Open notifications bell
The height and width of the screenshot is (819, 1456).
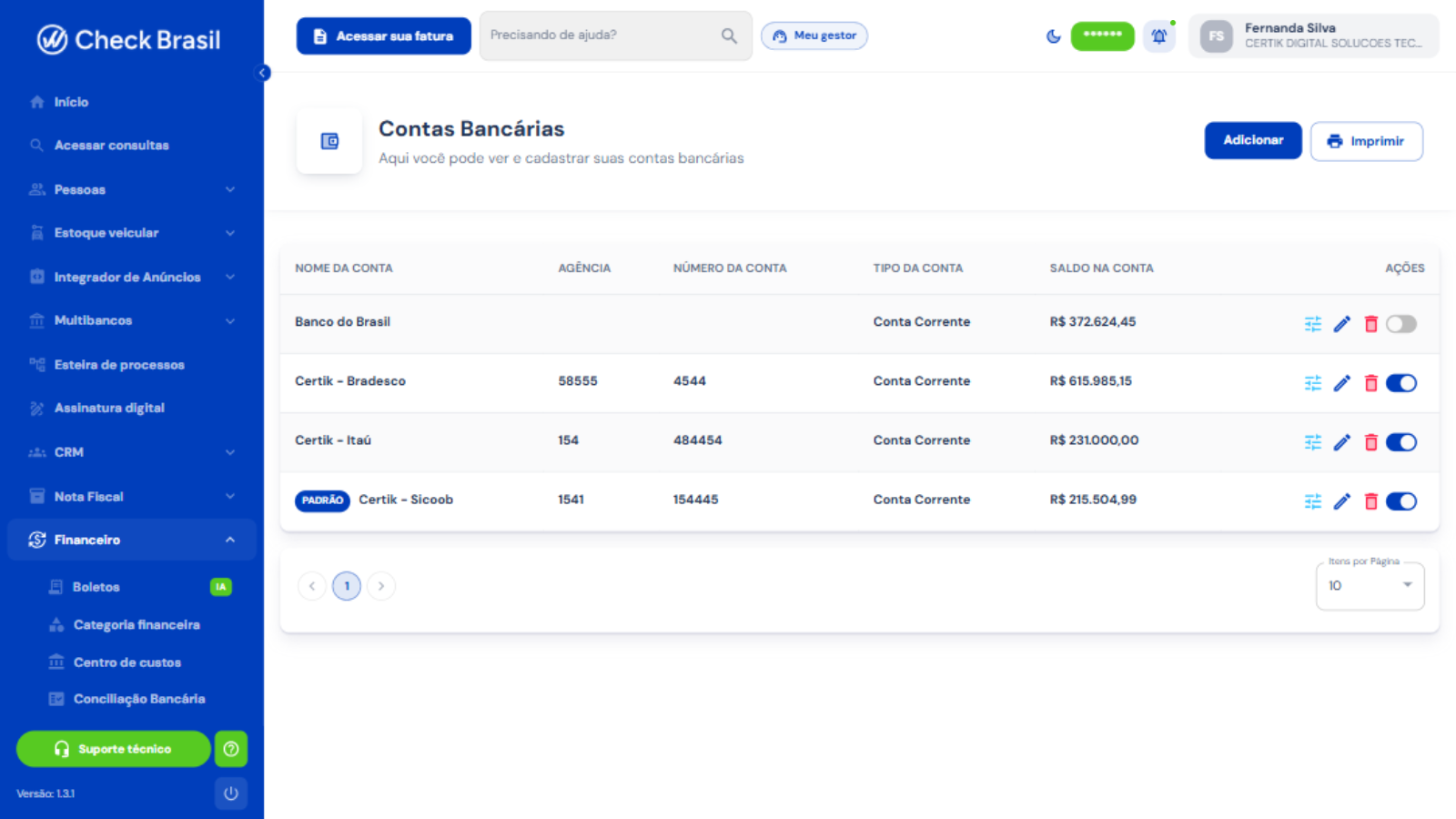(x=1158, y=36)
